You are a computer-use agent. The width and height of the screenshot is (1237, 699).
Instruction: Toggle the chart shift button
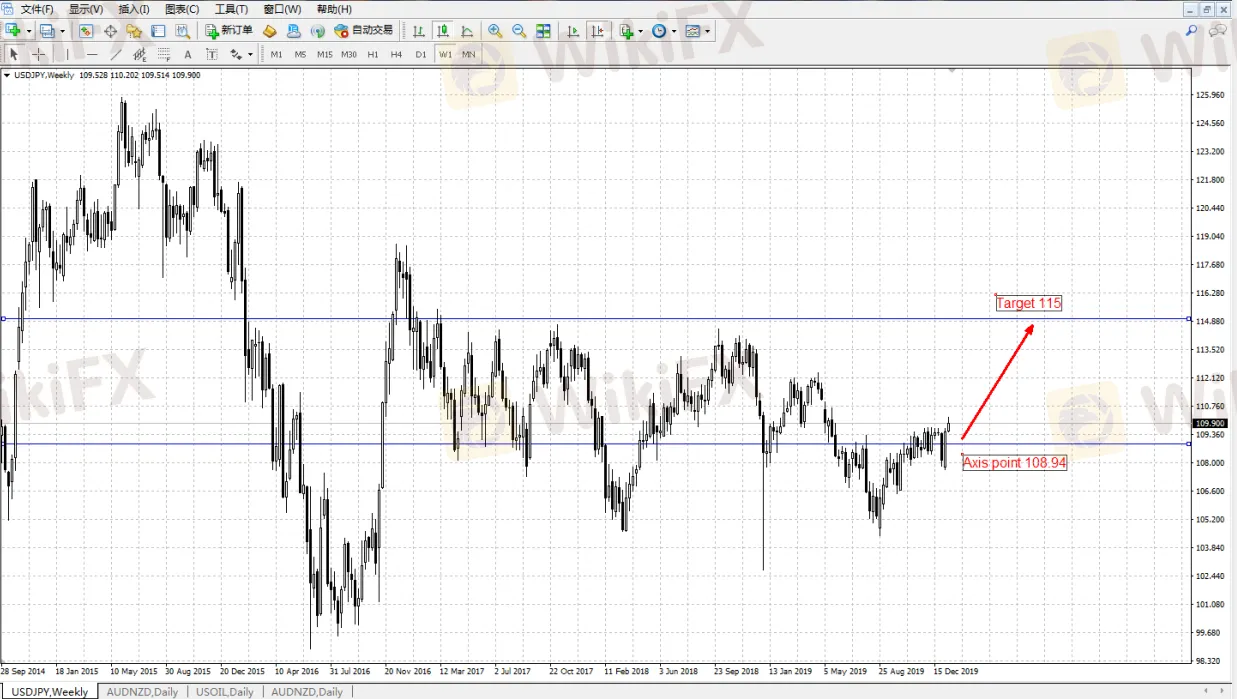pyautogui.click(x=598, y=31)
